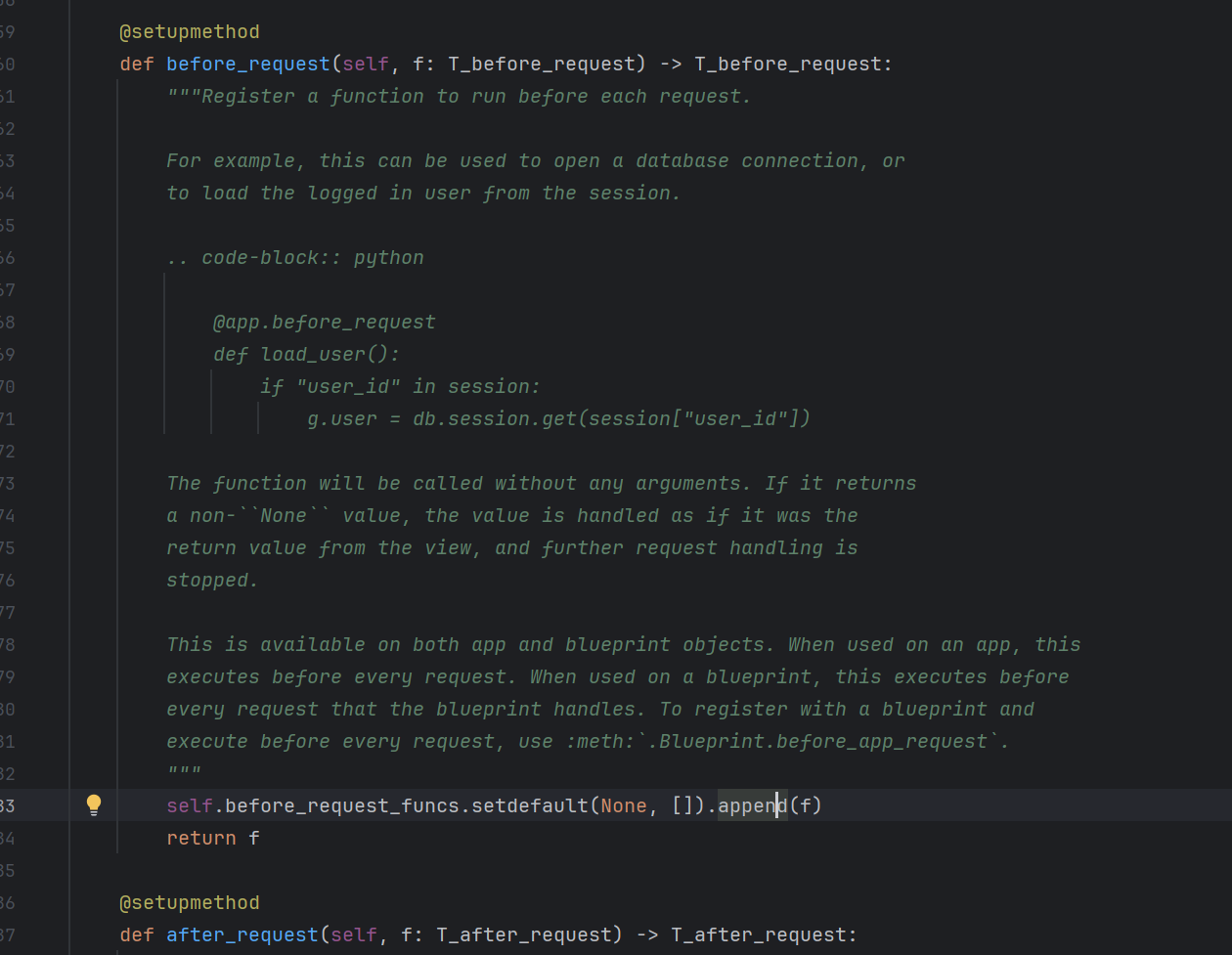Image resolution: width=1232 pixels, height=955 pixels.
Task: Click the @setupmethod decorator above after_request
Action: pos(190,903)
